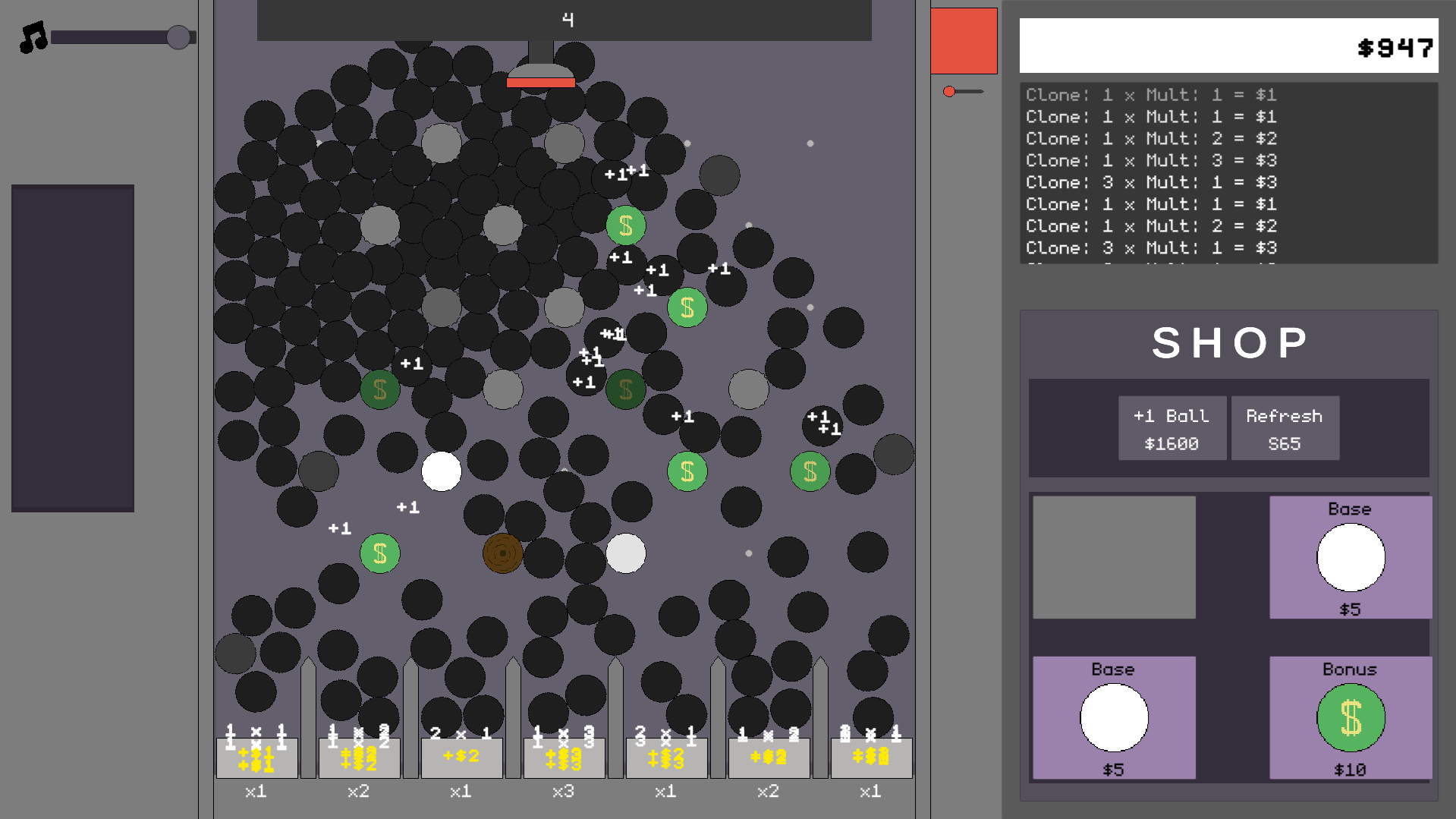
Task: Buy the Bonus dollar ball for $10
Action: [1351, 717]
